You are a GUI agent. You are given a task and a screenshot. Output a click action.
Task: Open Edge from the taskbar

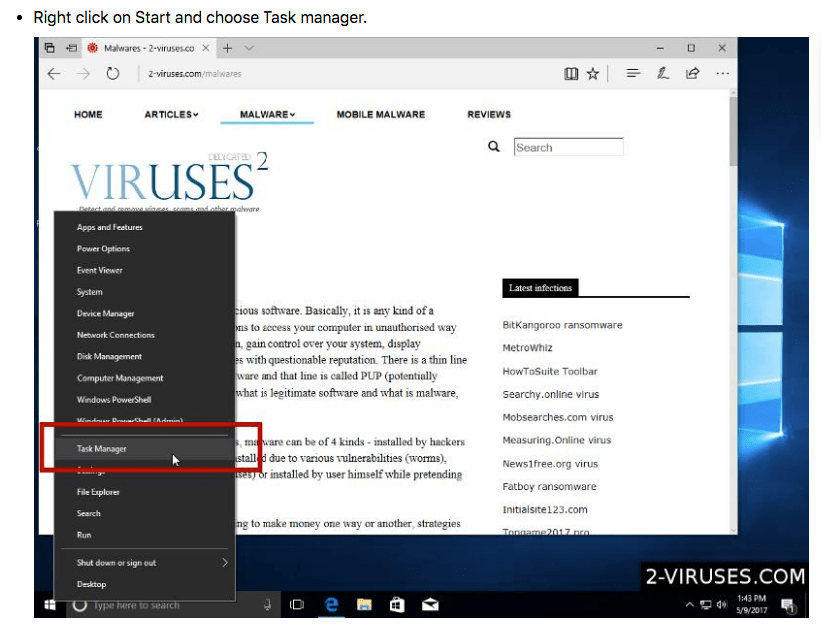(331, 605)
